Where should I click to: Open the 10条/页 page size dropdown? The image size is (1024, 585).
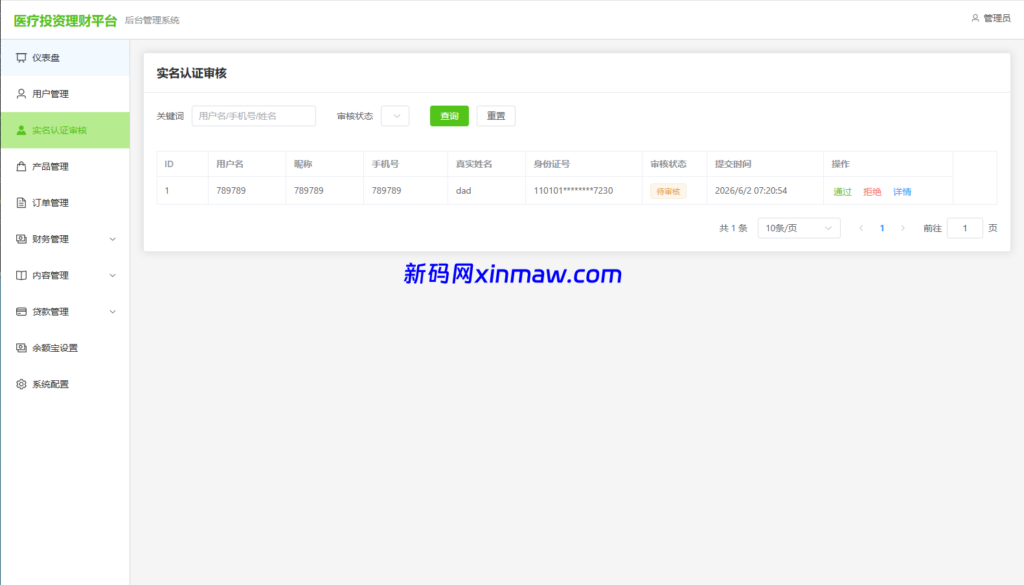799,228
